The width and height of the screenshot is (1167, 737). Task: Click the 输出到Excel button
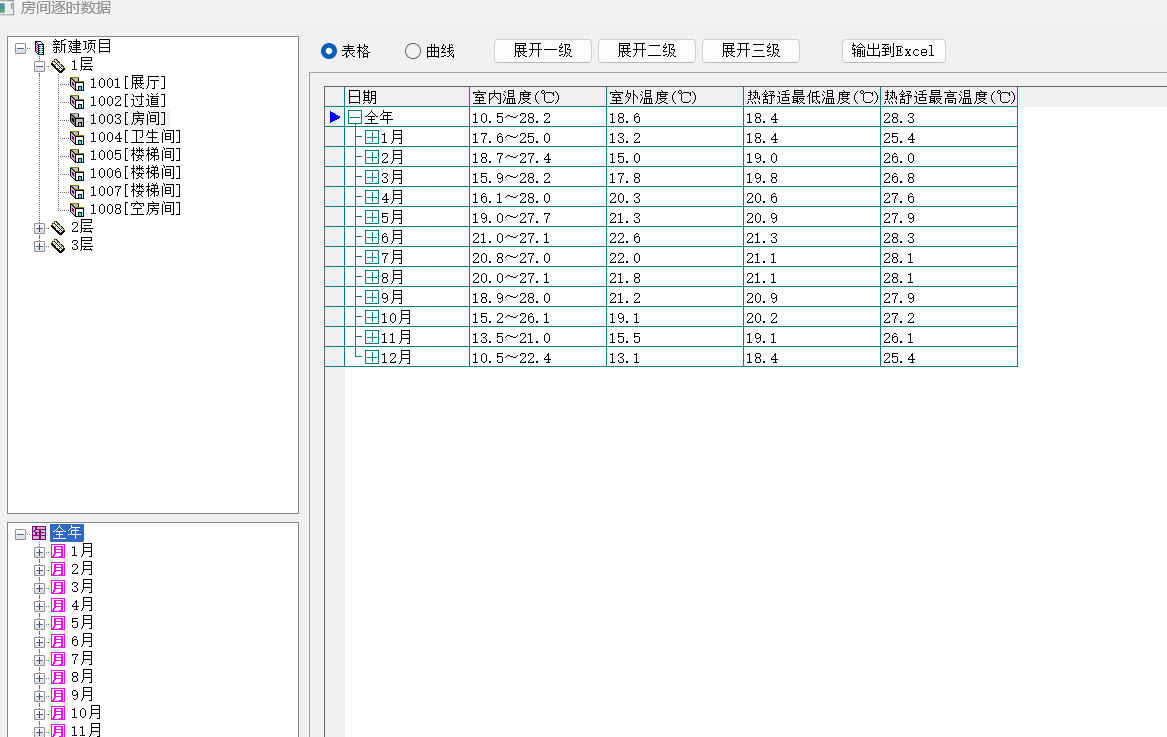tap(893, 51)
